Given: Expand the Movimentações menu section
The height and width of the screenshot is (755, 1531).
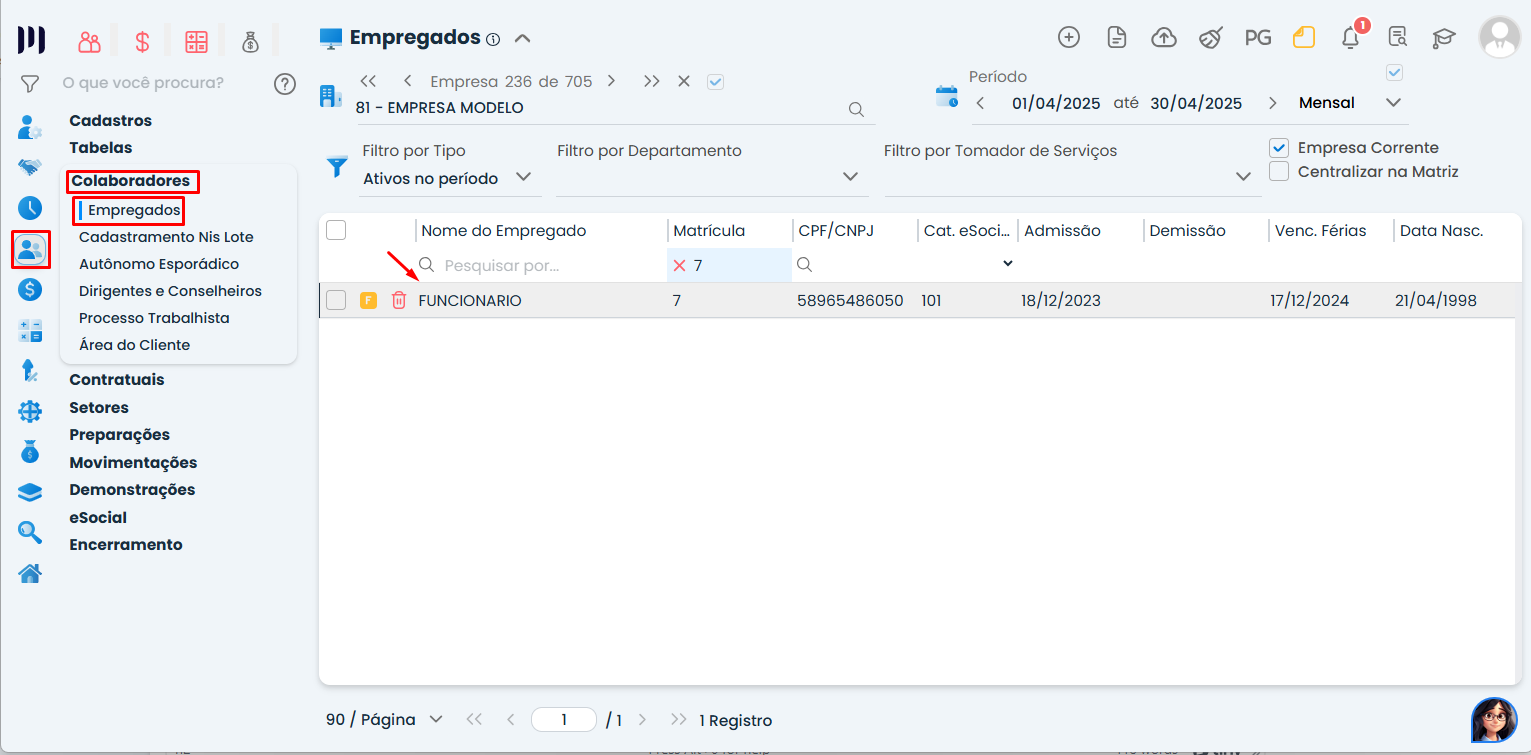Looking at the screenshot, I should click(x=133, y=463).
